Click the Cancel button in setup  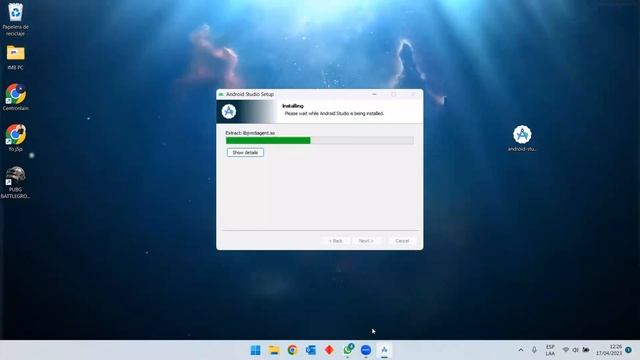[402, 241]
